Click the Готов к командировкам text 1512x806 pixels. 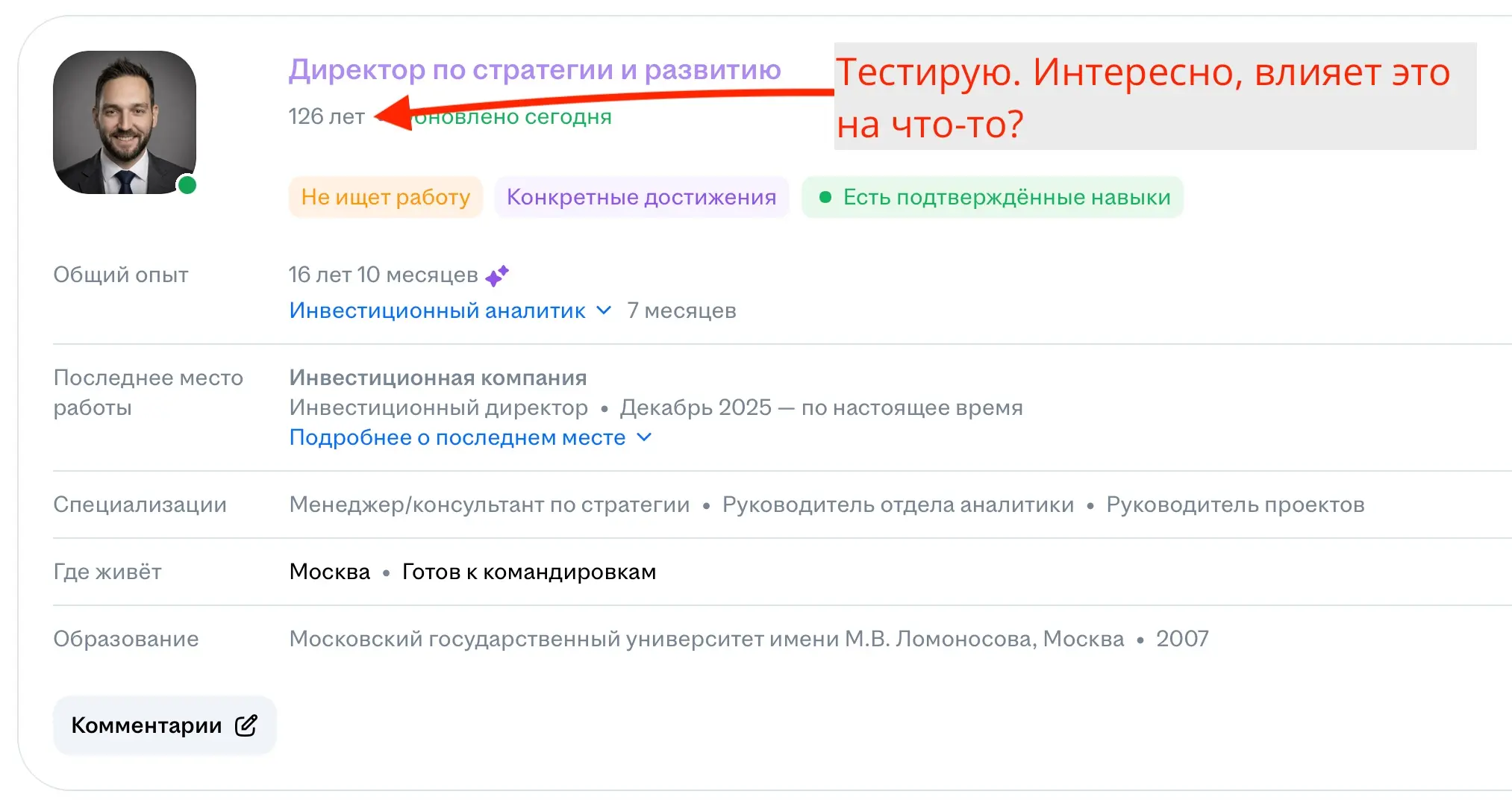(529, 572)
